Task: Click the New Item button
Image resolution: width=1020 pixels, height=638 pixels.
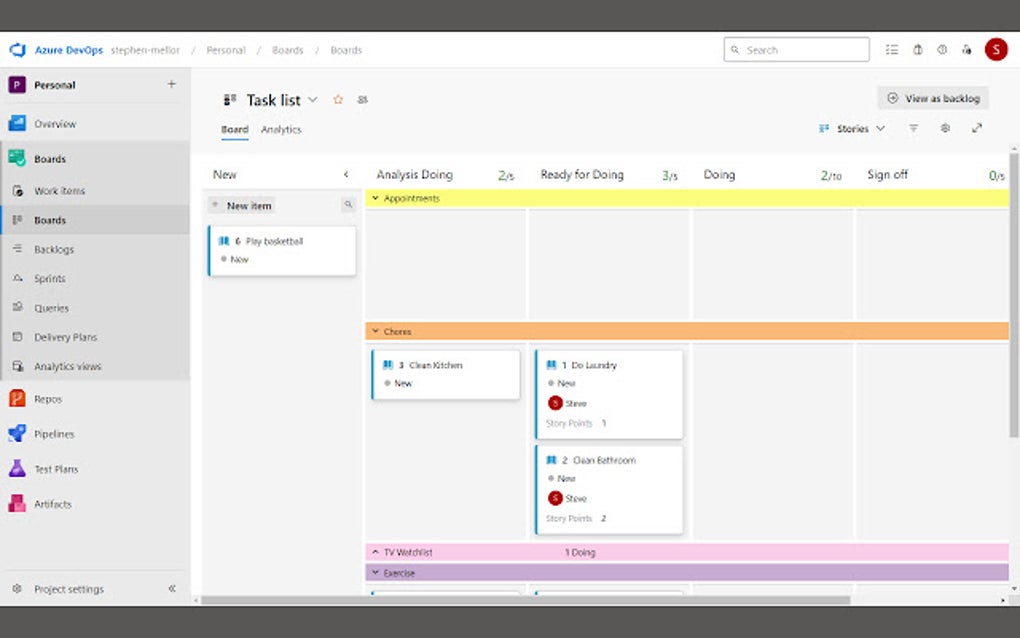Action: point(243,205)
